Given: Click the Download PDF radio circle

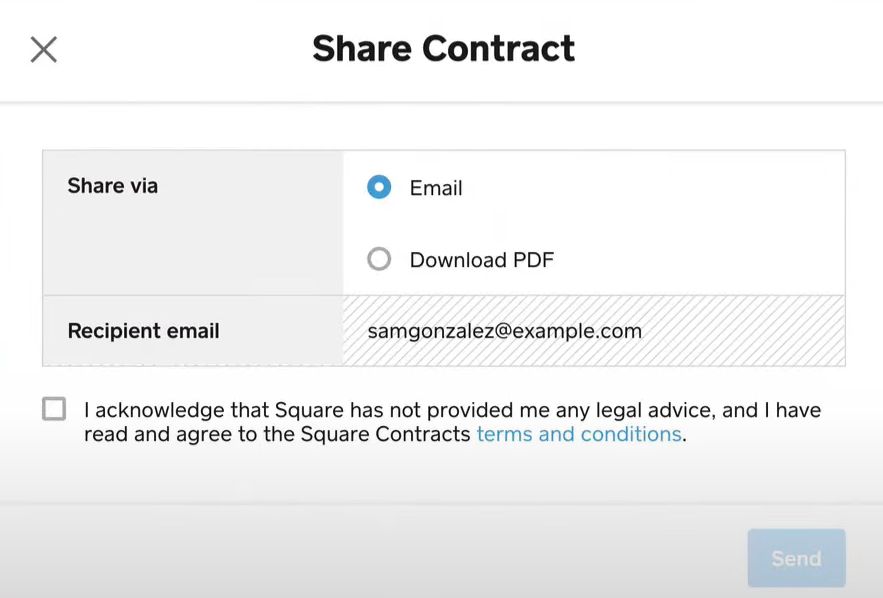Looking at the screenshot, I should pyautogui.click(x=378, y=259).
